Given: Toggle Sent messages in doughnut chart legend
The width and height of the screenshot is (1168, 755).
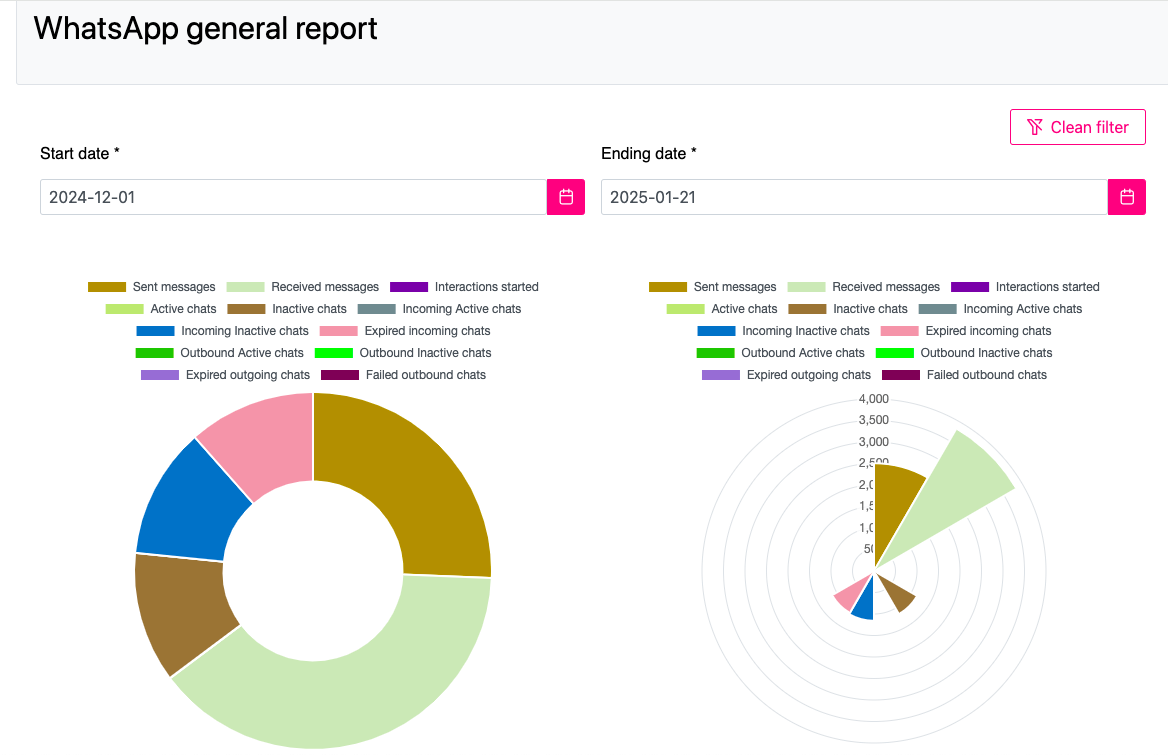Looking at the screenshot, I should pos(151,287).
